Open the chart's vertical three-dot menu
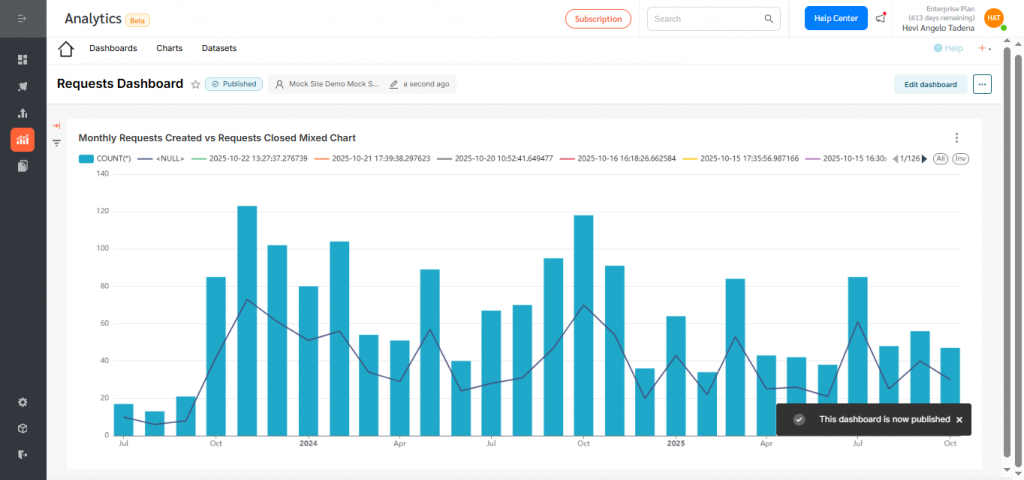1024x480 pixels. [956, 138]
